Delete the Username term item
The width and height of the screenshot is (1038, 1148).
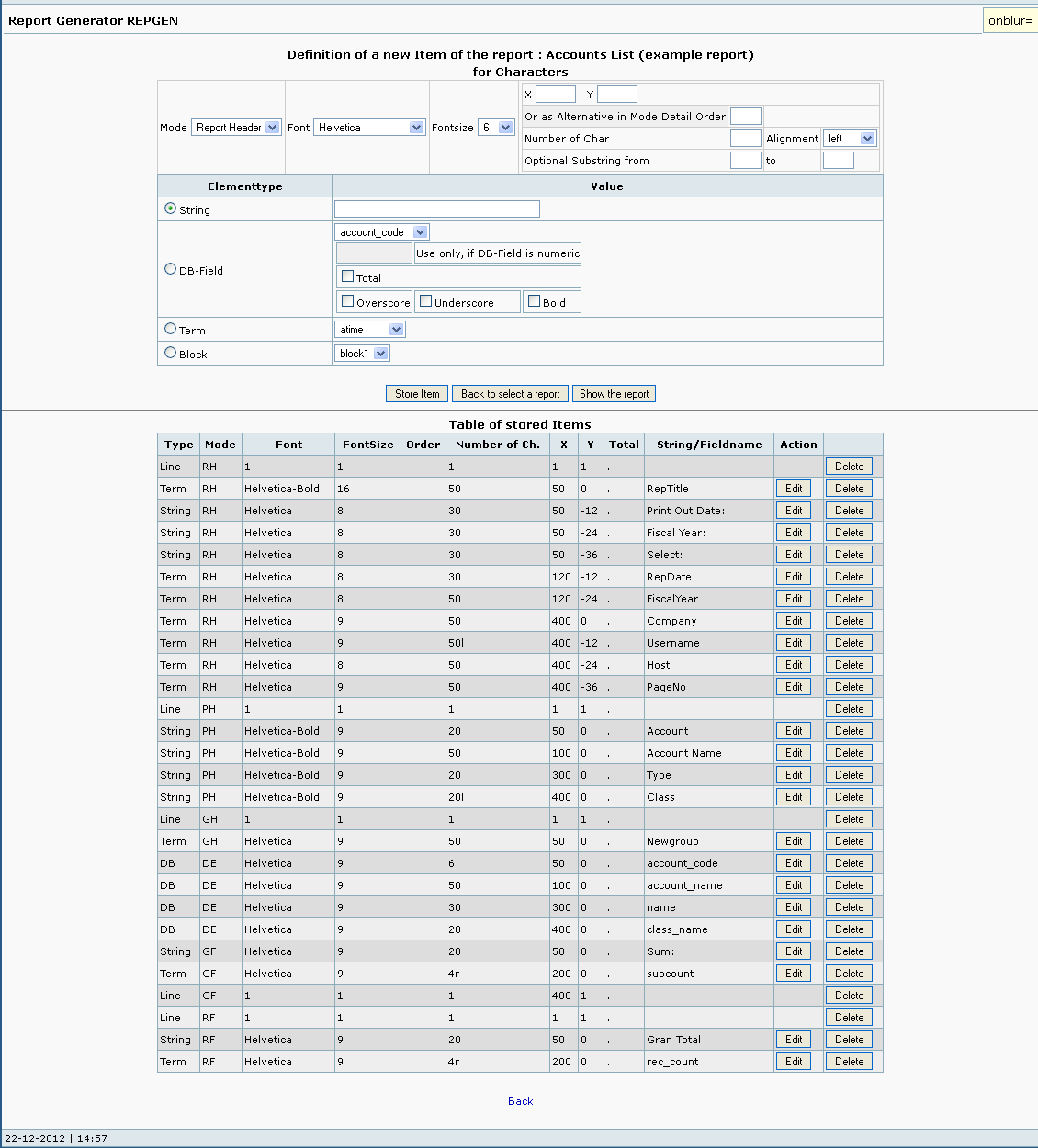849,643
